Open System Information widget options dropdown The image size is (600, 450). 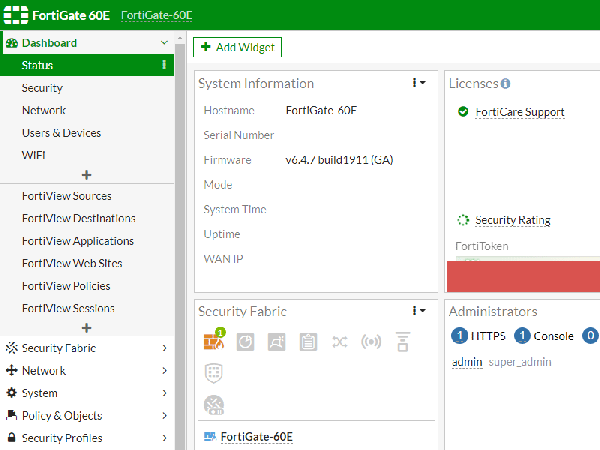pyautogui.click(x=419, y=83)
